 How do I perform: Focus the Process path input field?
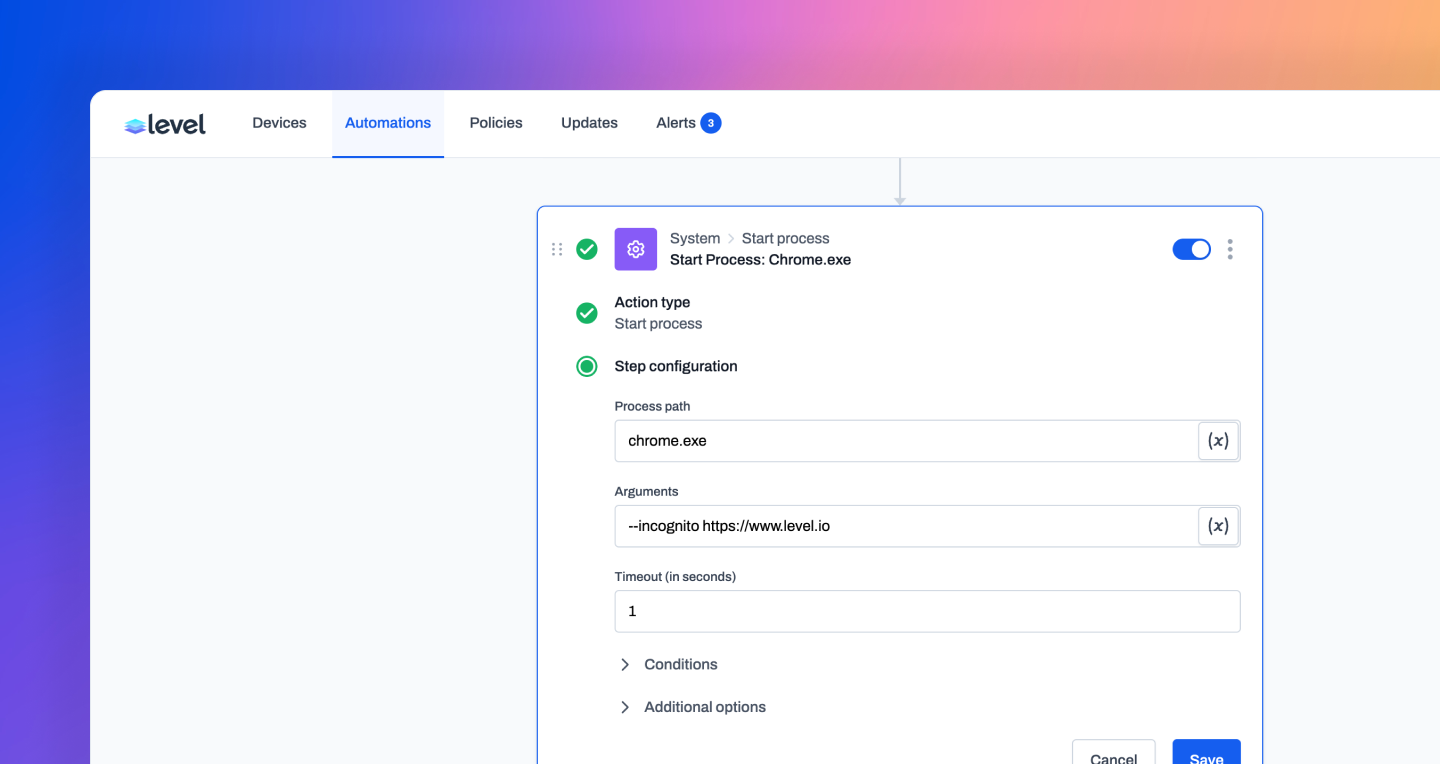(906, 441)
